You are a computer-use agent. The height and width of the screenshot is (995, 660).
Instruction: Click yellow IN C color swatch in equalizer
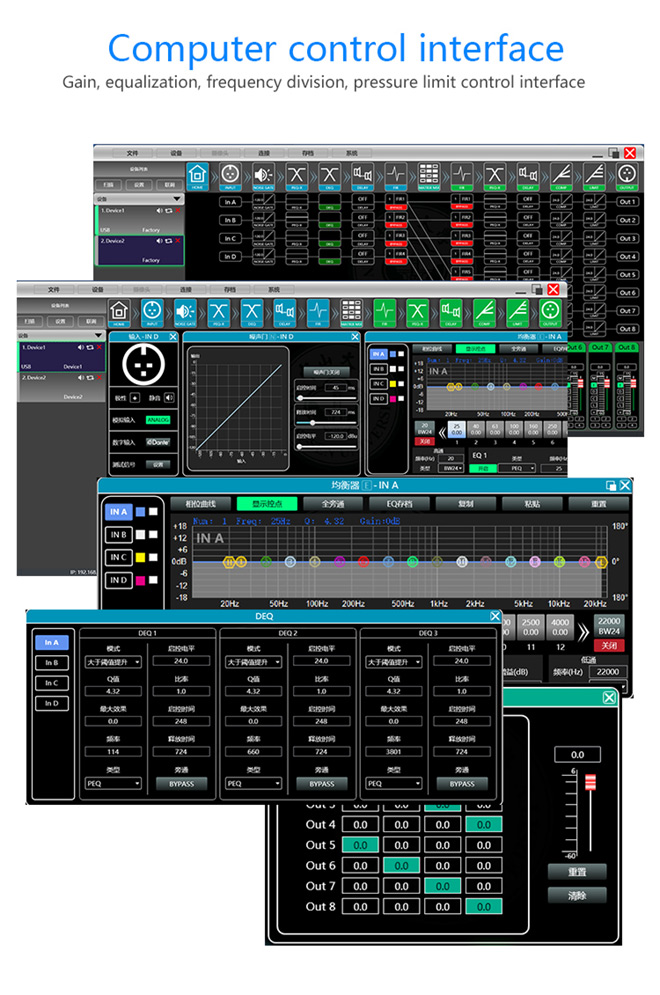coord(140,557)
